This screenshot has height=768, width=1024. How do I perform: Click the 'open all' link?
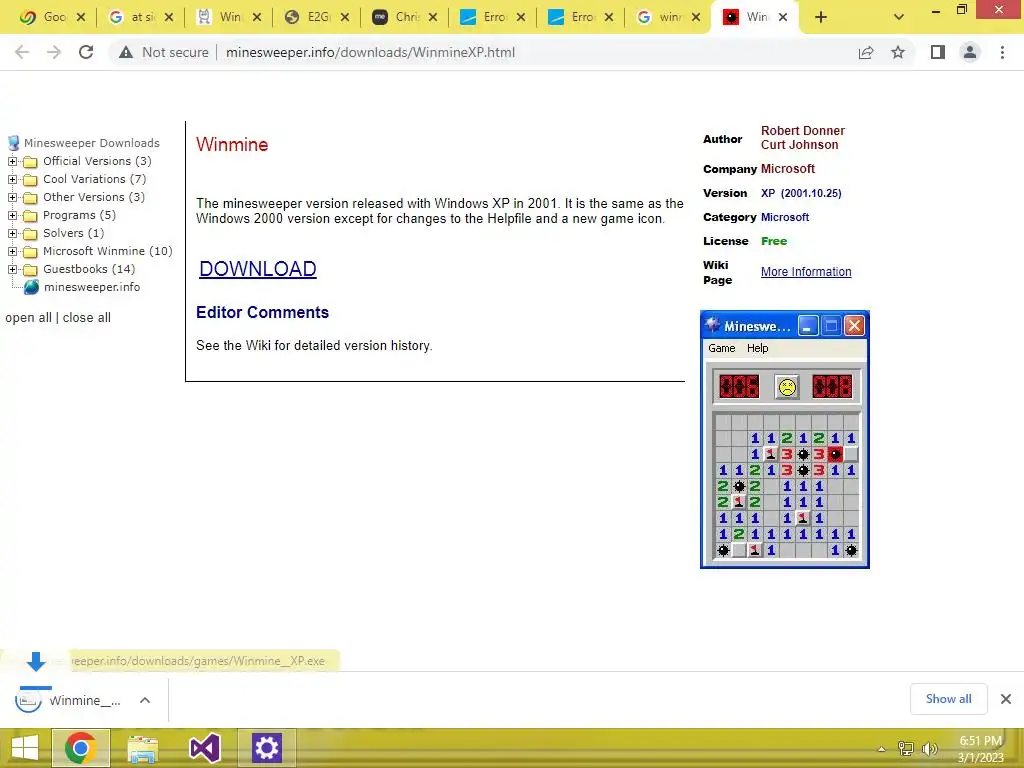[28, 317]
